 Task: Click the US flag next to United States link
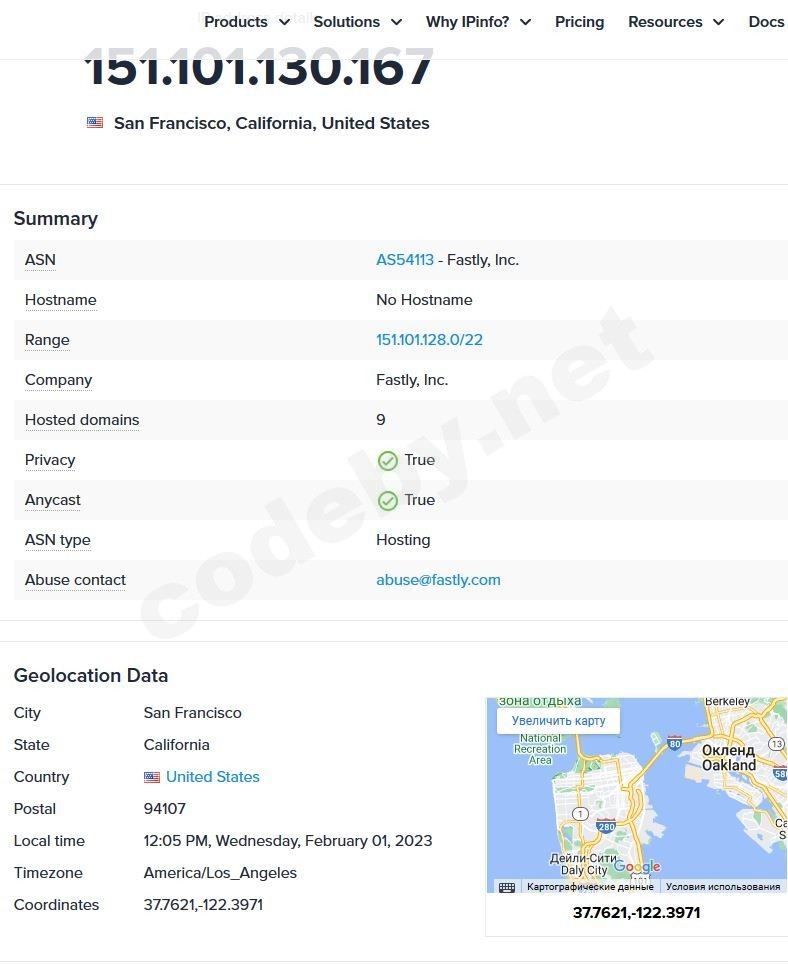point(152,777)
